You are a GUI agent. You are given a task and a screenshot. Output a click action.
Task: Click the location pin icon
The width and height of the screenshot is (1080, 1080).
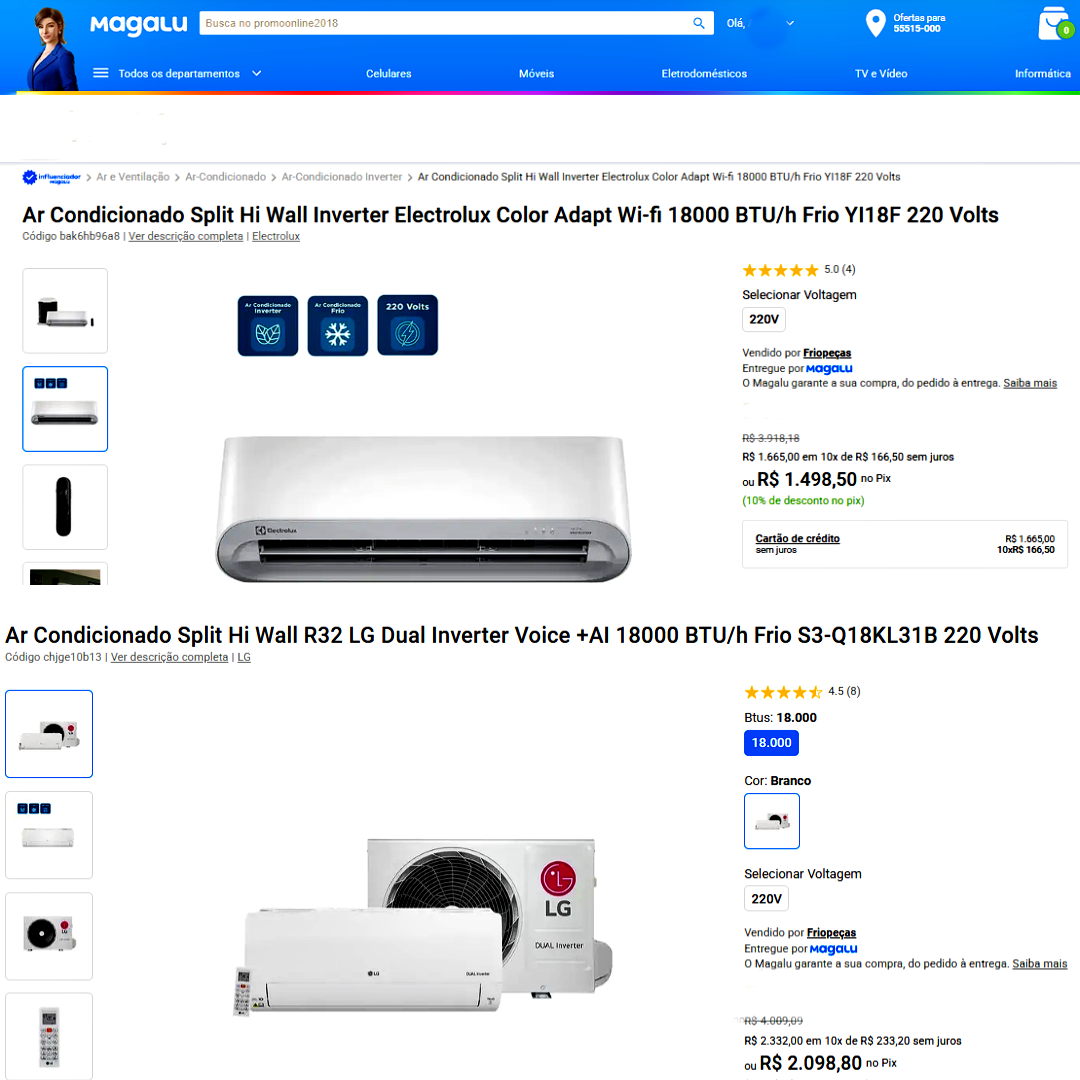pyautogui.click(x=875, y=23)
